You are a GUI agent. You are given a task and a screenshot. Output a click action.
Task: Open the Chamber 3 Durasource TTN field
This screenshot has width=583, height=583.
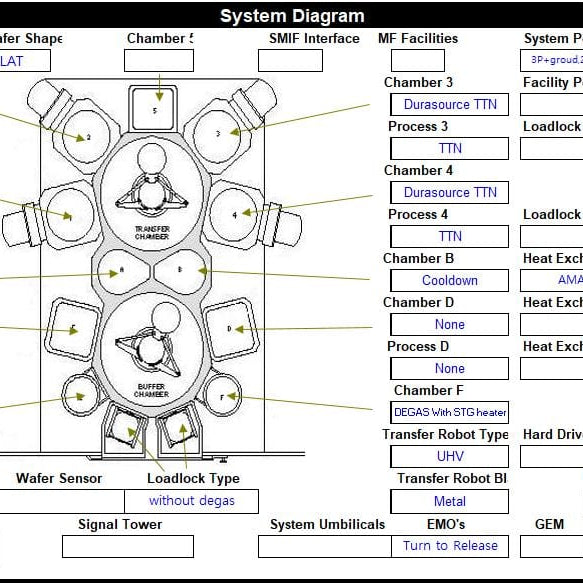pos(450,104)
